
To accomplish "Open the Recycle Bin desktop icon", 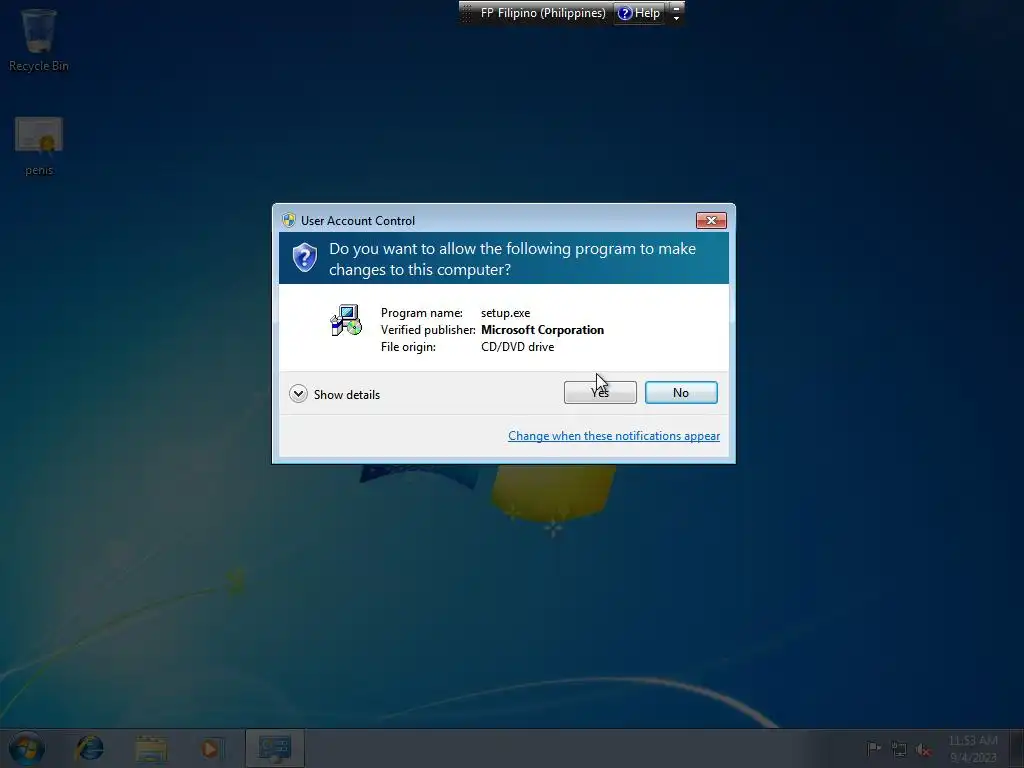I will pos(39,39).
